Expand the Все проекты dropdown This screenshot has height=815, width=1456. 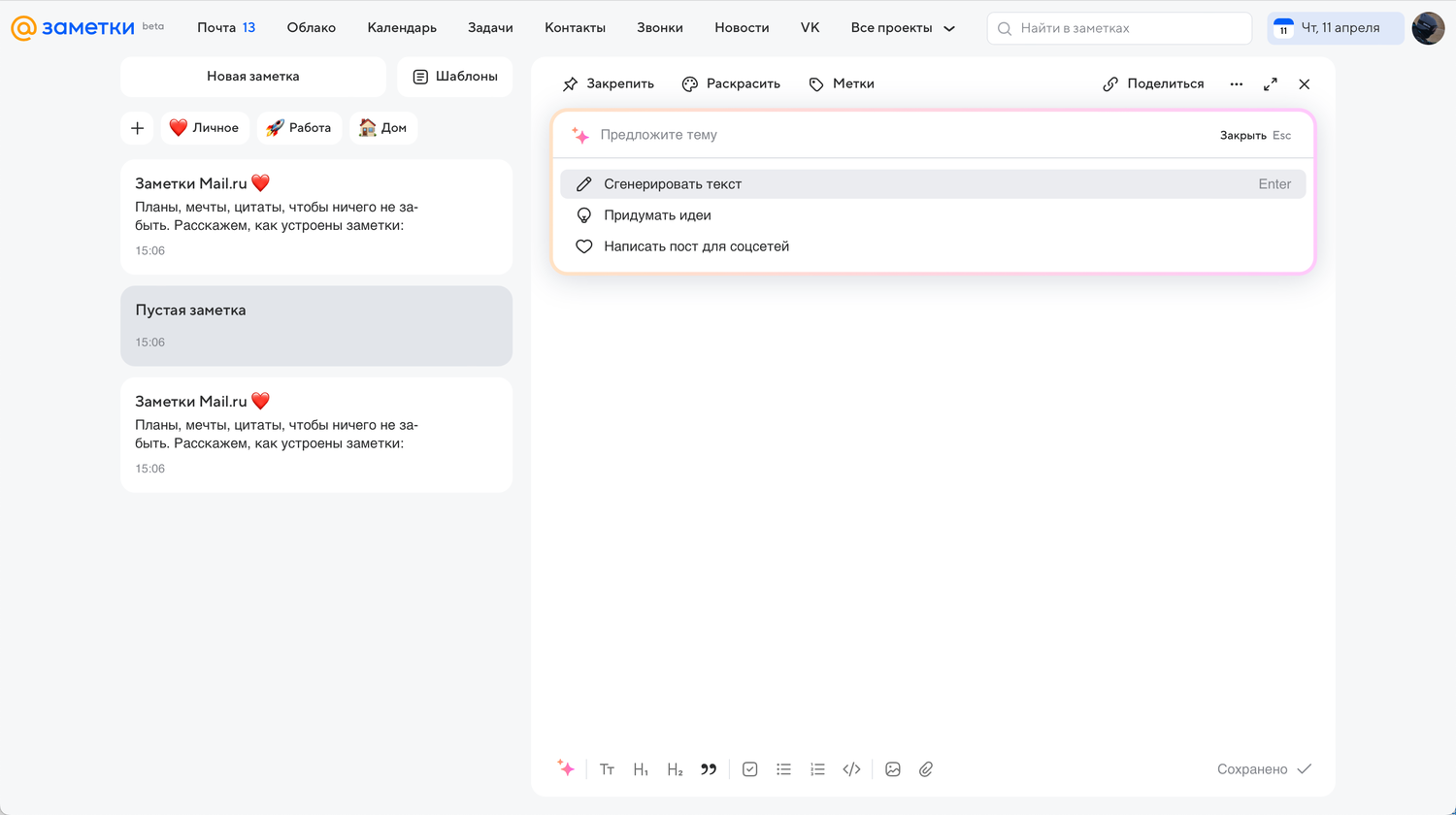903,28
